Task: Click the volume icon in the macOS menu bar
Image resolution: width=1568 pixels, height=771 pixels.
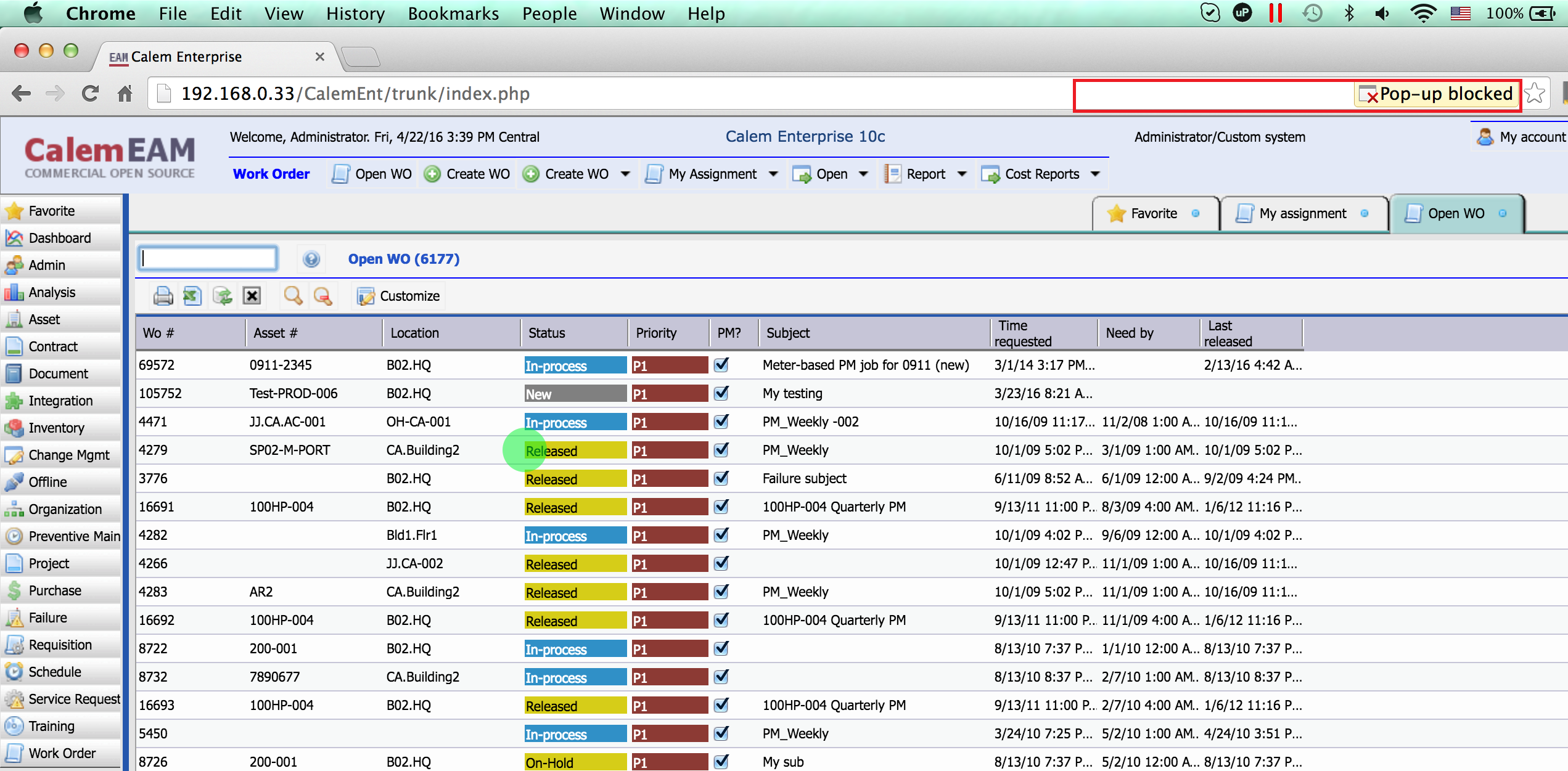Action: tap(1382, 14)
